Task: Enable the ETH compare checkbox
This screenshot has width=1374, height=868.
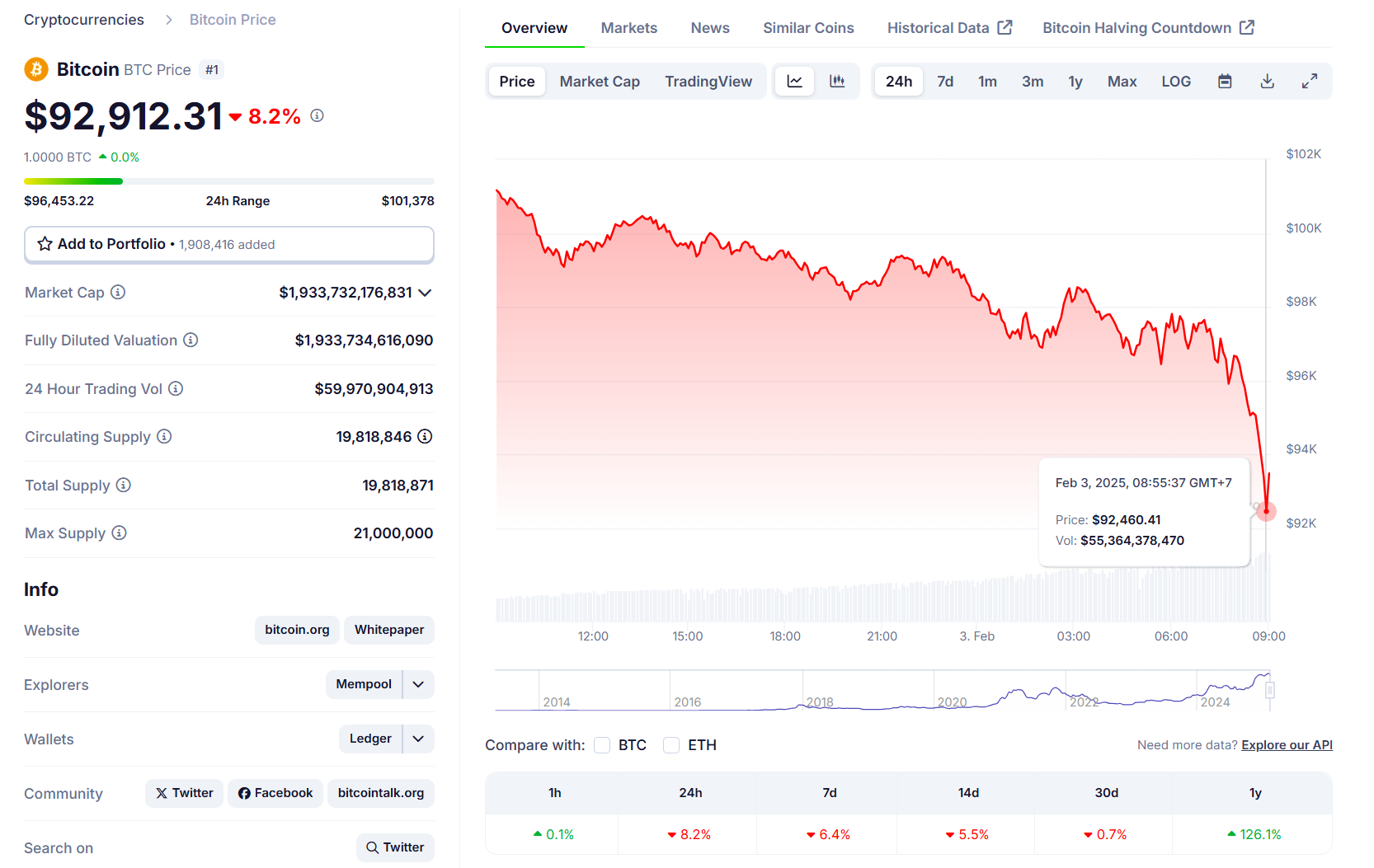Action: coord(671,745)
